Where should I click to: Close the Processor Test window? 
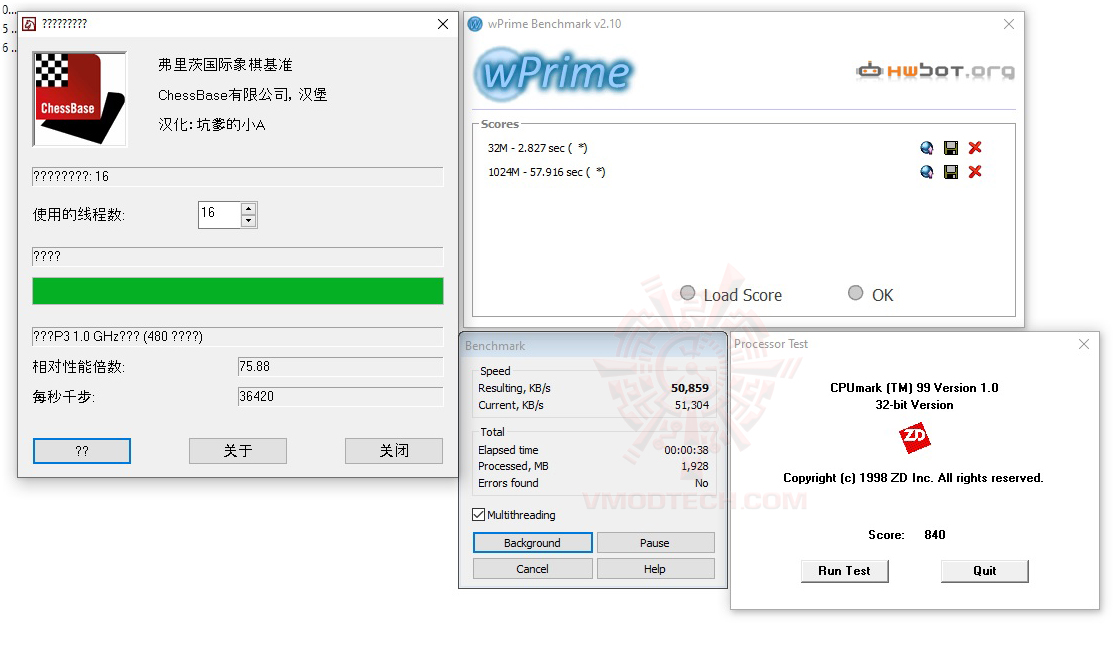(1084, 344)
